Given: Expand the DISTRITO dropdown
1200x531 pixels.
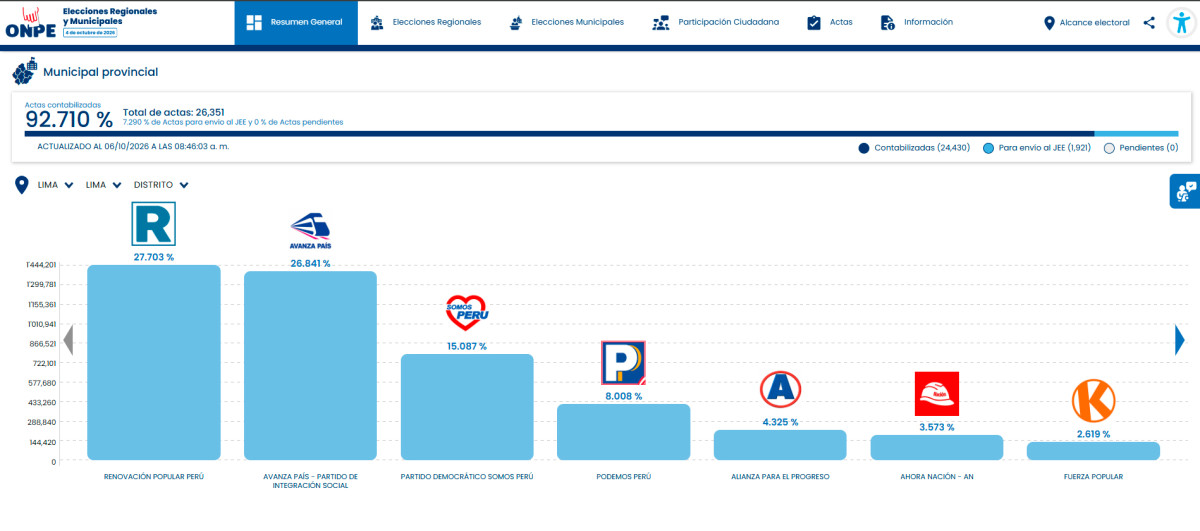Looking at the screenshot, I should pyautogui.click(x=161, y=185).
